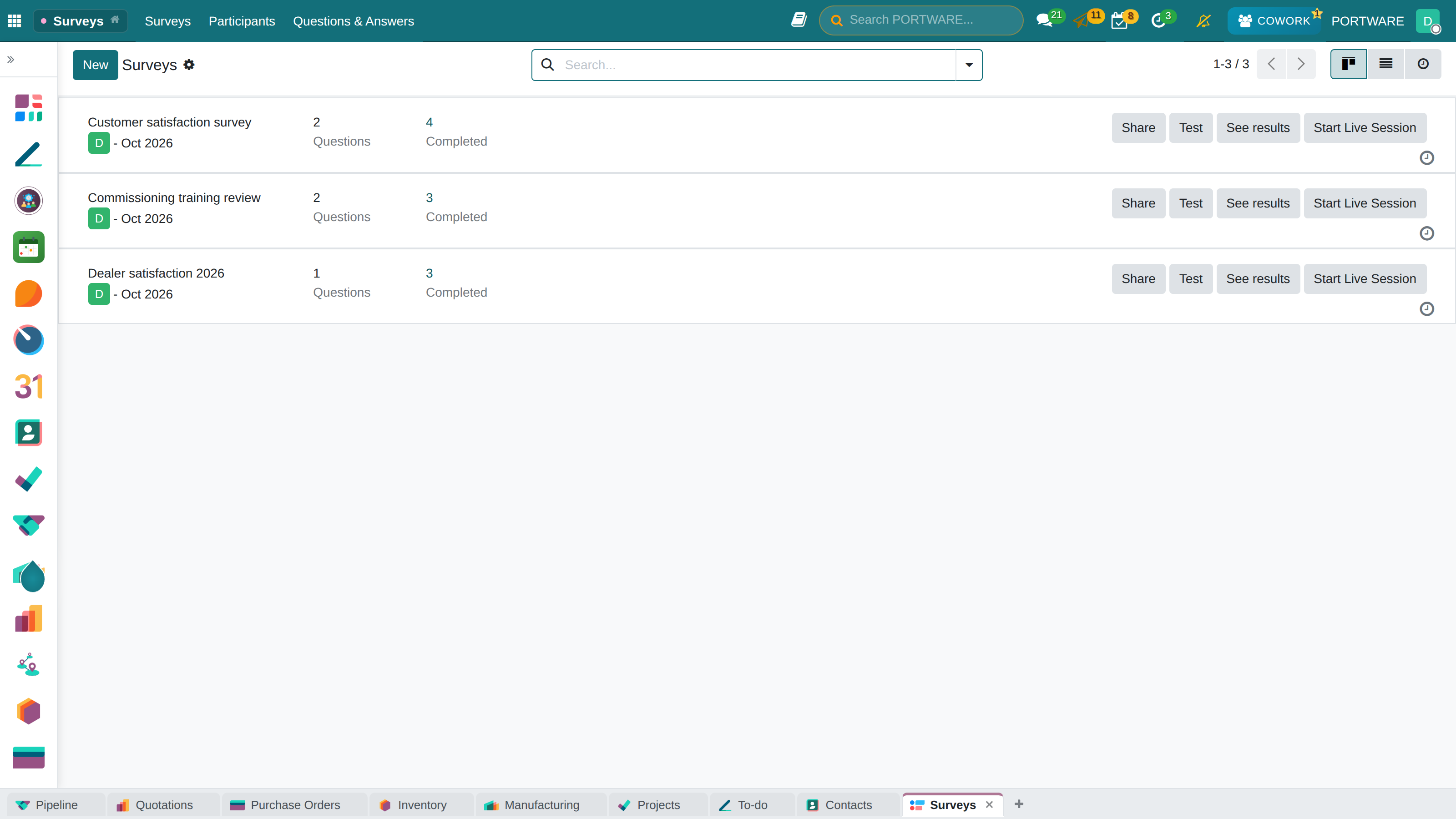1456x819 pixels.
Task: Open the Contacts icon in the sidebar
Action: point(28,433)
